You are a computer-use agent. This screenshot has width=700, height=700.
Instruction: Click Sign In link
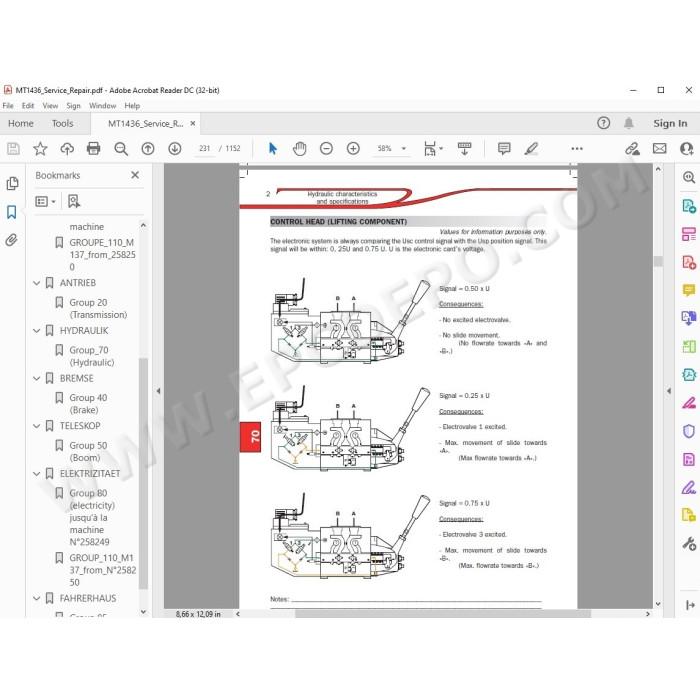(670, 123)
